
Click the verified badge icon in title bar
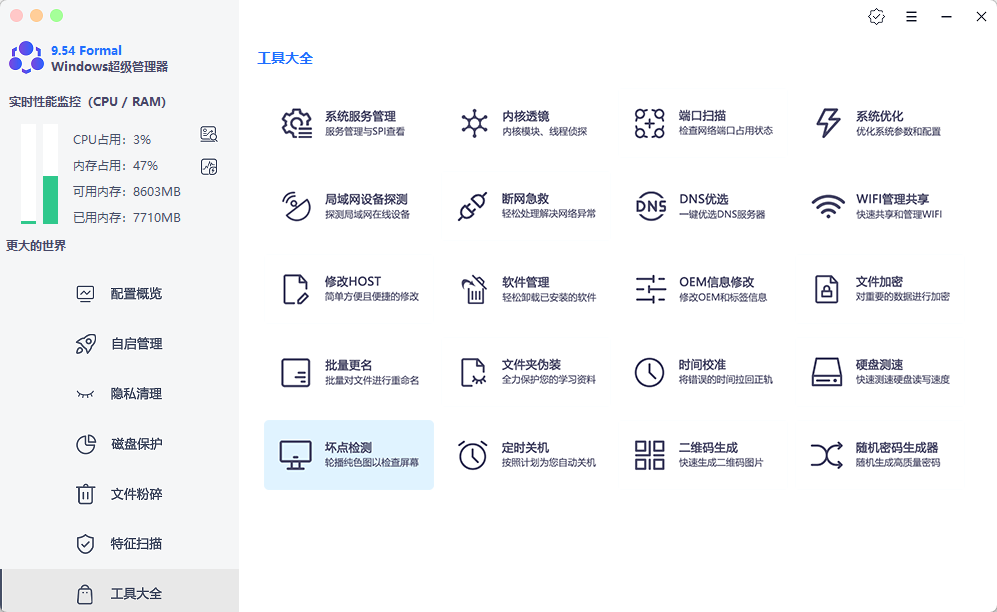pyautogui.click(x=876, y=17)
